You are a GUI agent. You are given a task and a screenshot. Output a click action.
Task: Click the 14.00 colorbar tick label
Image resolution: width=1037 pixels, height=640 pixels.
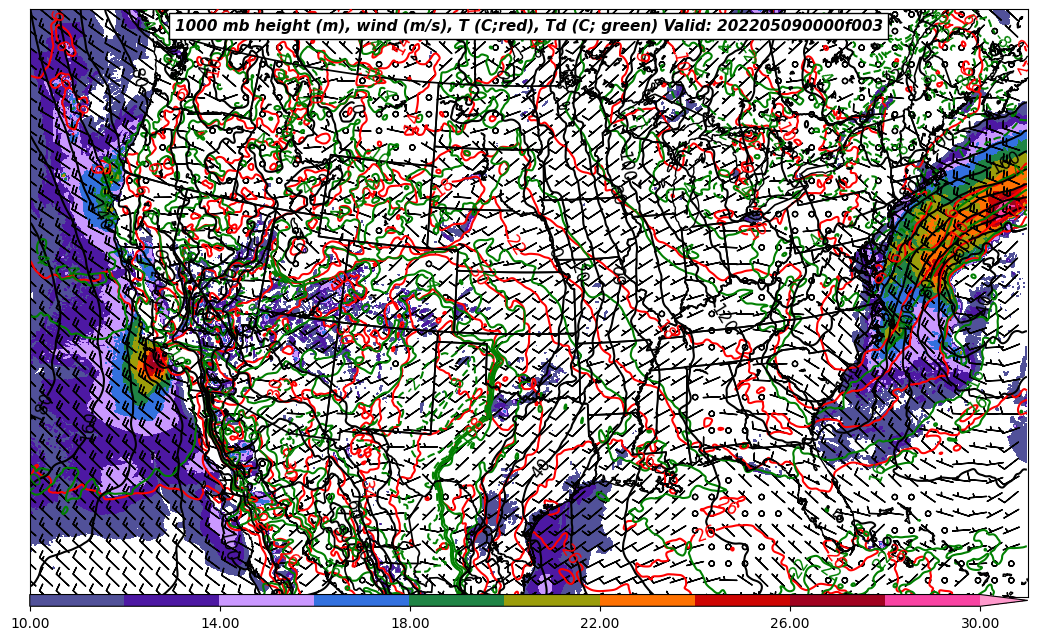(x=220, y=624)
